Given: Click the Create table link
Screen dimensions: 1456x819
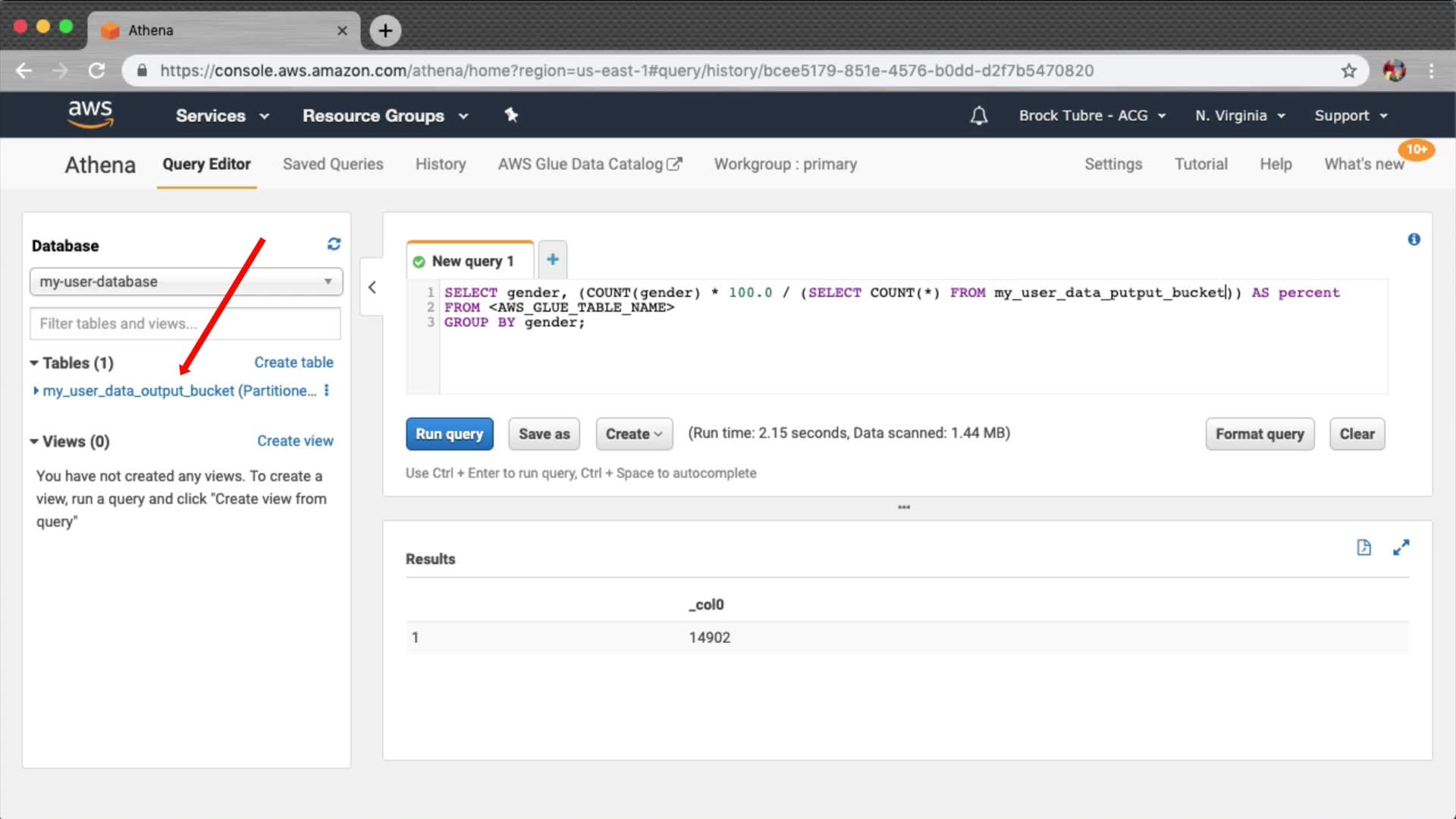Looking at the screenshot, I should point(293,362).
